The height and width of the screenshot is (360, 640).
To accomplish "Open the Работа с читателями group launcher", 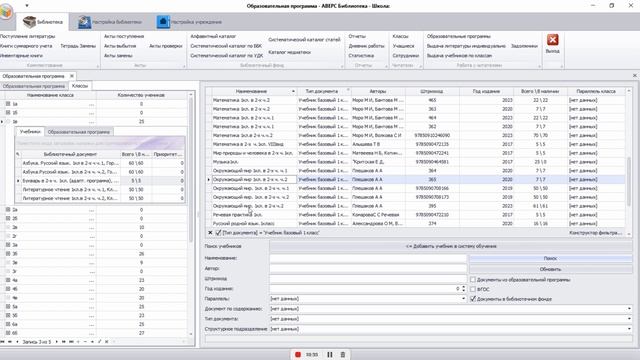I will 539,66.
